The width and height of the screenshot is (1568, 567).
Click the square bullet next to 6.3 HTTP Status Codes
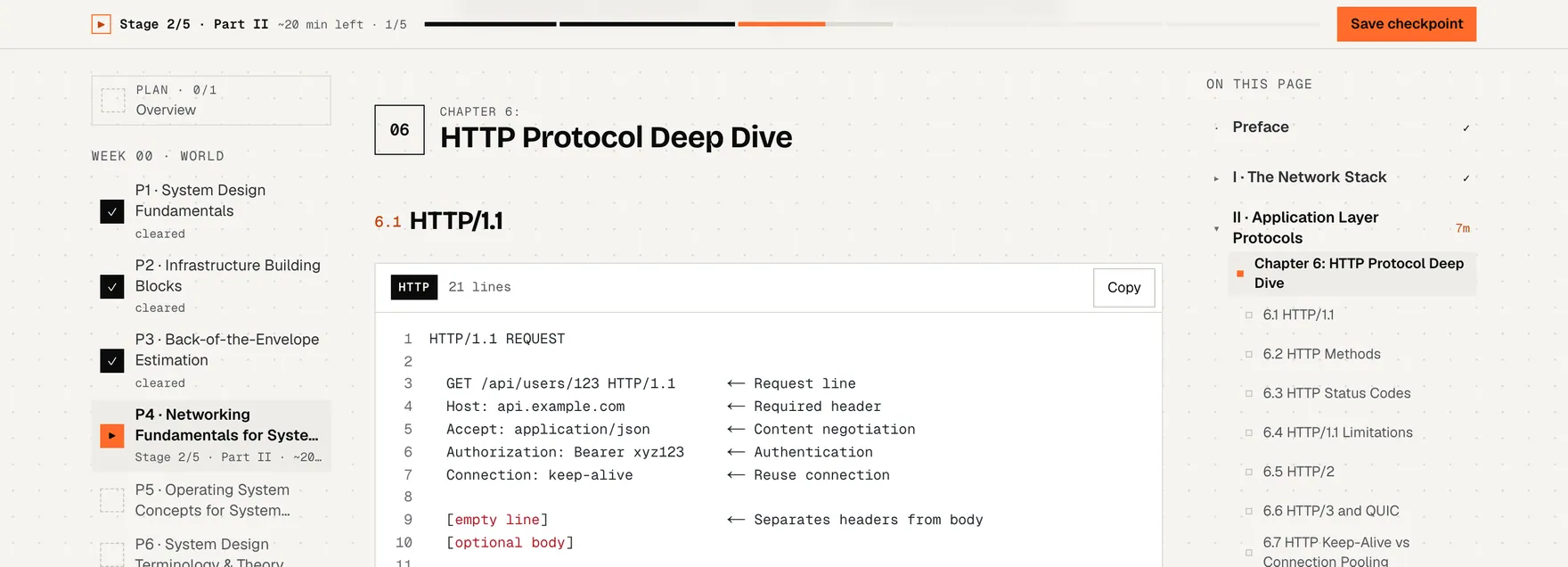pyautogui.click(x=1249, y=393)
